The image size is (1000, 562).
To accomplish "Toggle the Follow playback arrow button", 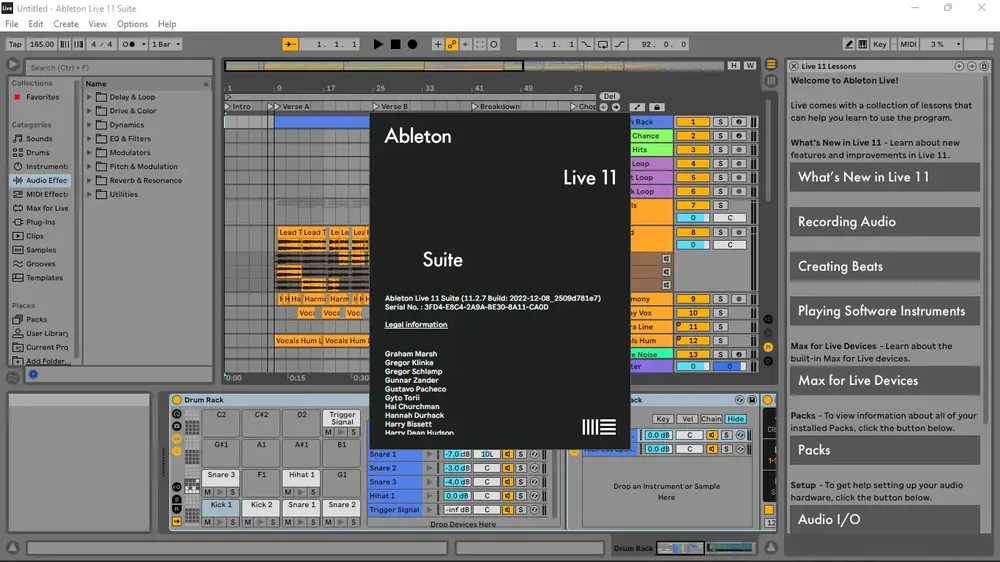I will coord(290,44).
